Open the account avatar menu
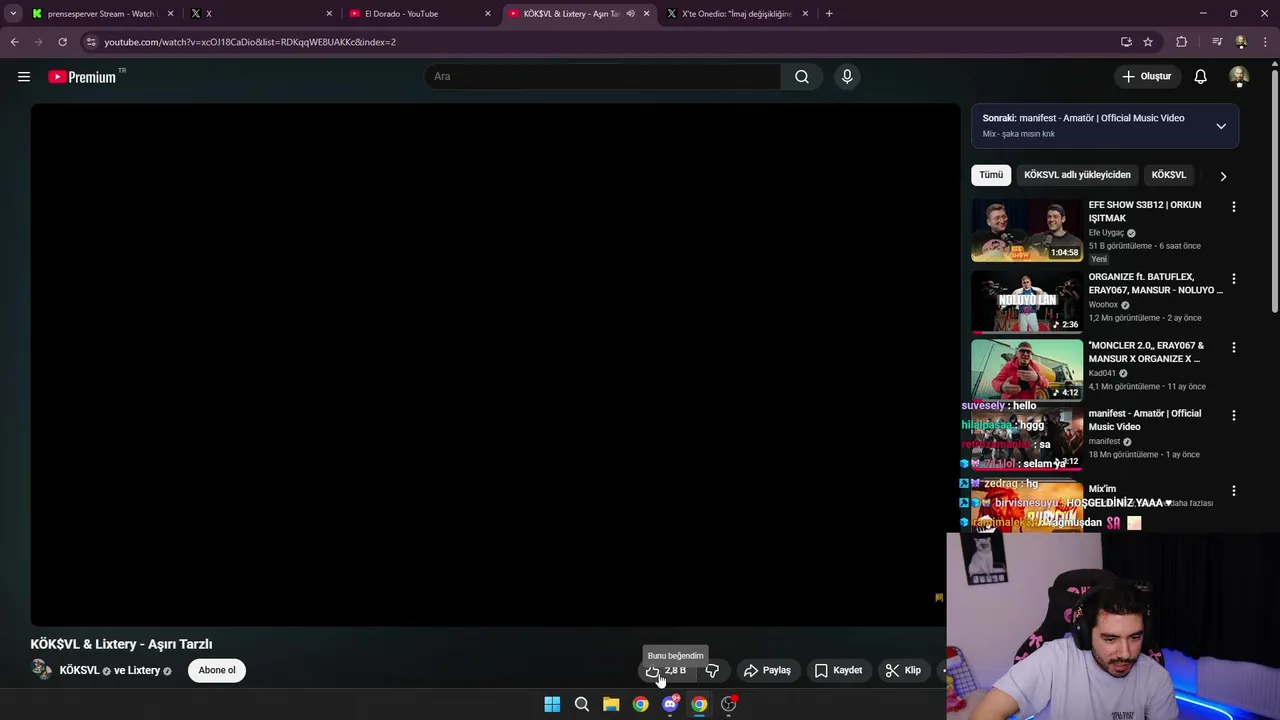Viewport: 1280px width, 720px height. tap(1239, 77)
